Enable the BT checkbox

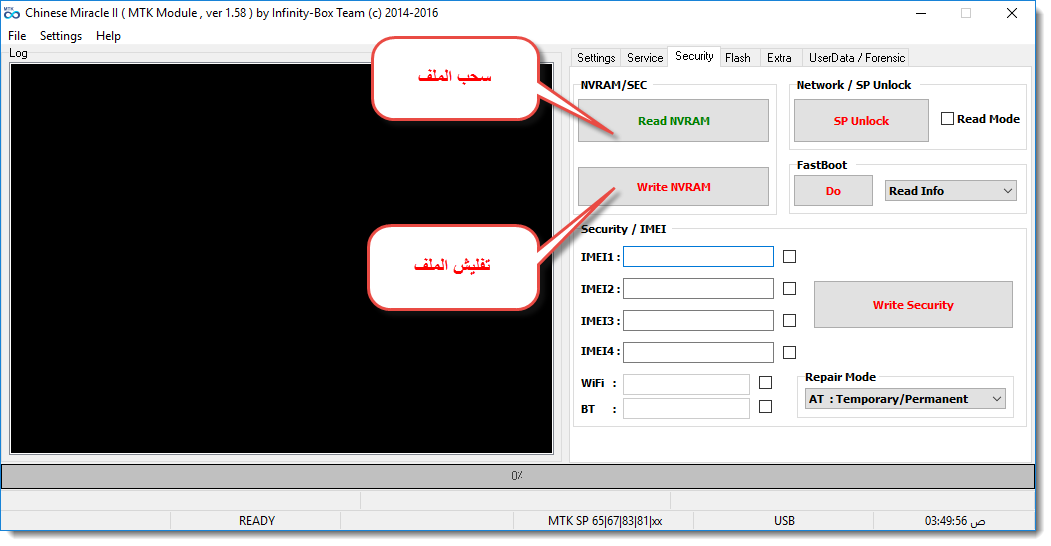pyautogui.click(x=765, y=407)
